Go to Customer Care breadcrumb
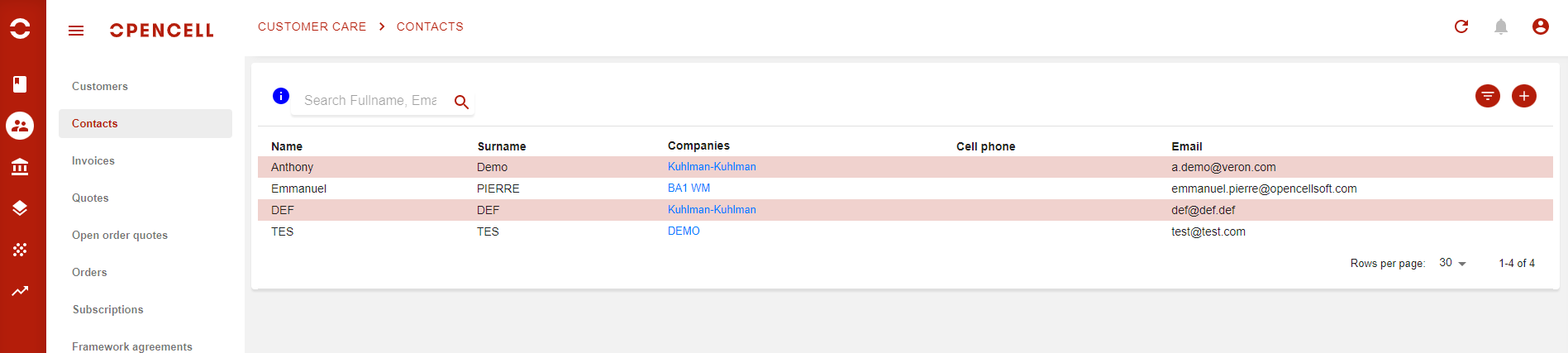The height and width of the screenshot is (353, 1568). coord(312,26)
